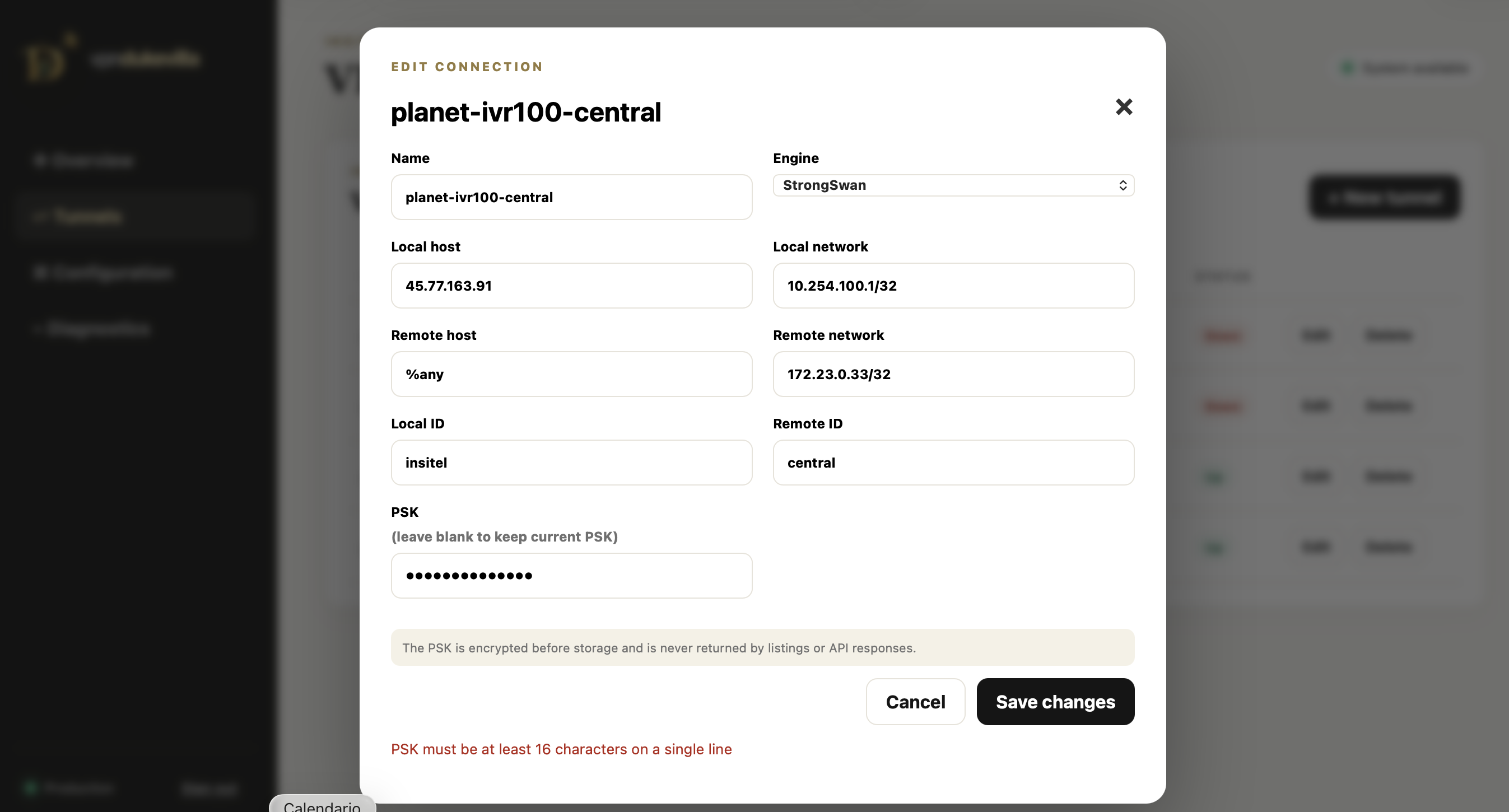Click the Remote ID field central
1509x812 pixels.
(953, 462)
